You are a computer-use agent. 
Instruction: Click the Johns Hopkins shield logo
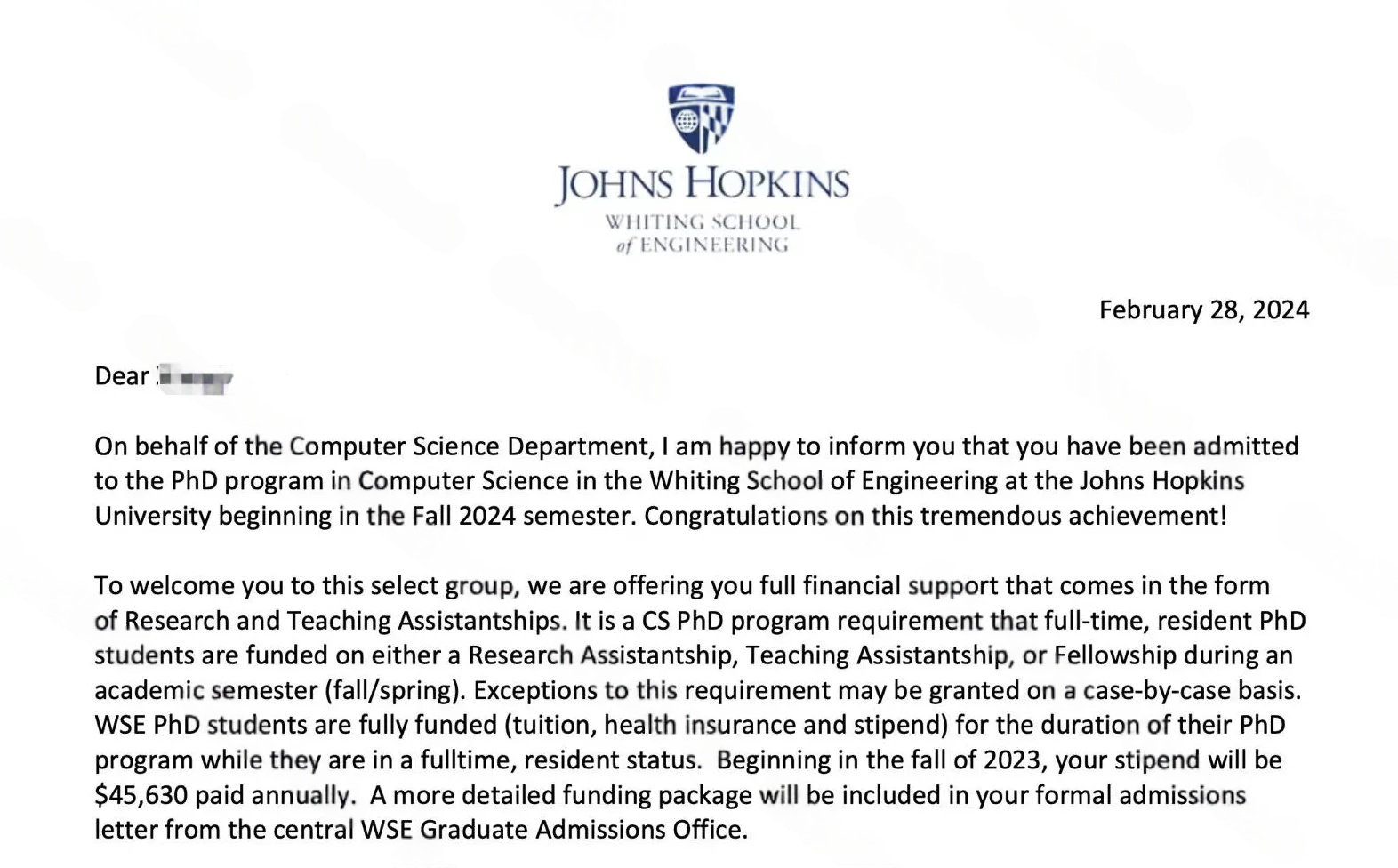pyautogui.click(x=701, y=117)
